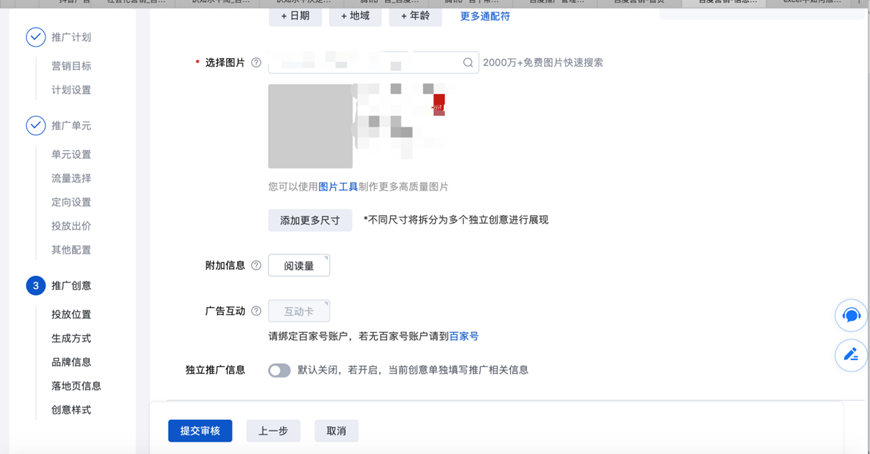Click help icon next to 广告互动
The height and width of the screenshot is (454, 870).
(x=256, y=311)
